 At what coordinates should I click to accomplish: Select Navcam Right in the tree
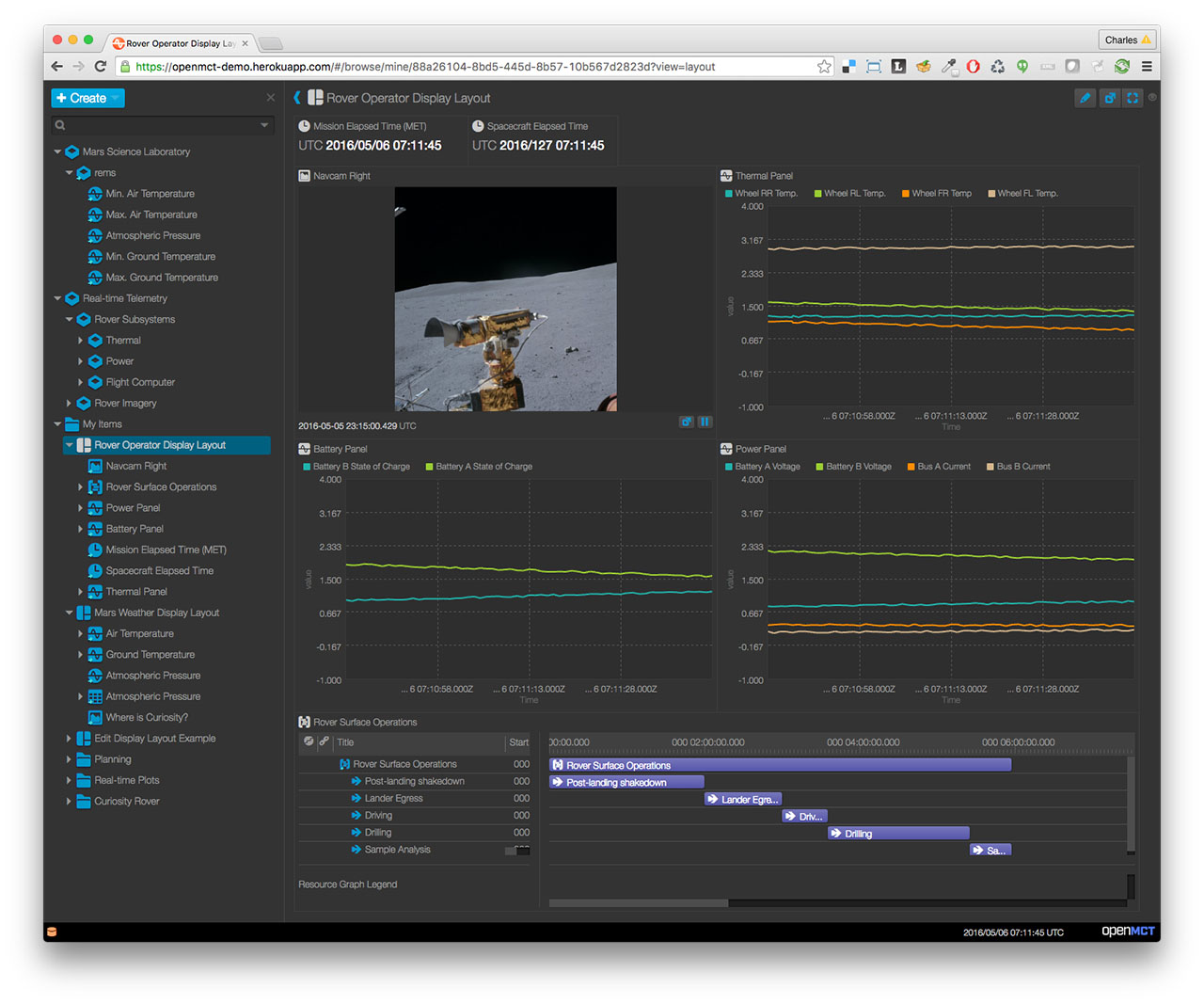click(135, 466)
